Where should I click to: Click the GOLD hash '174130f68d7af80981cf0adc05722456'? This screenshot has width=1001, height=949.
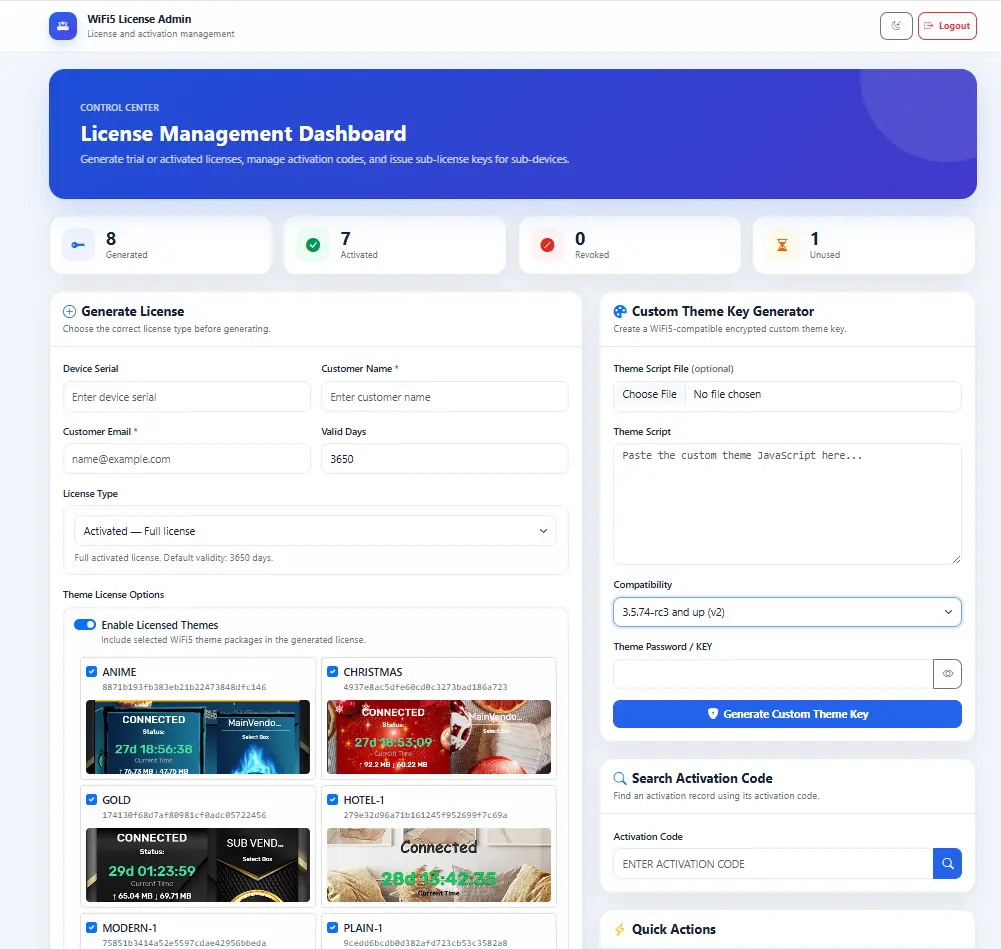[x=184, y=815]
